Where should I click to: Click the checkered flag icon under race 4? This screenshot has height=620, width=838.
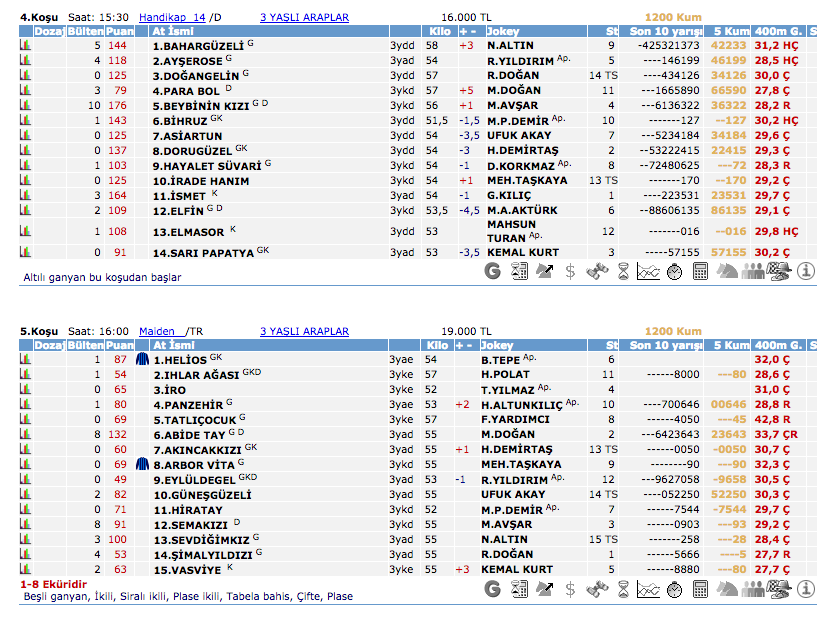tap(779, 271)
